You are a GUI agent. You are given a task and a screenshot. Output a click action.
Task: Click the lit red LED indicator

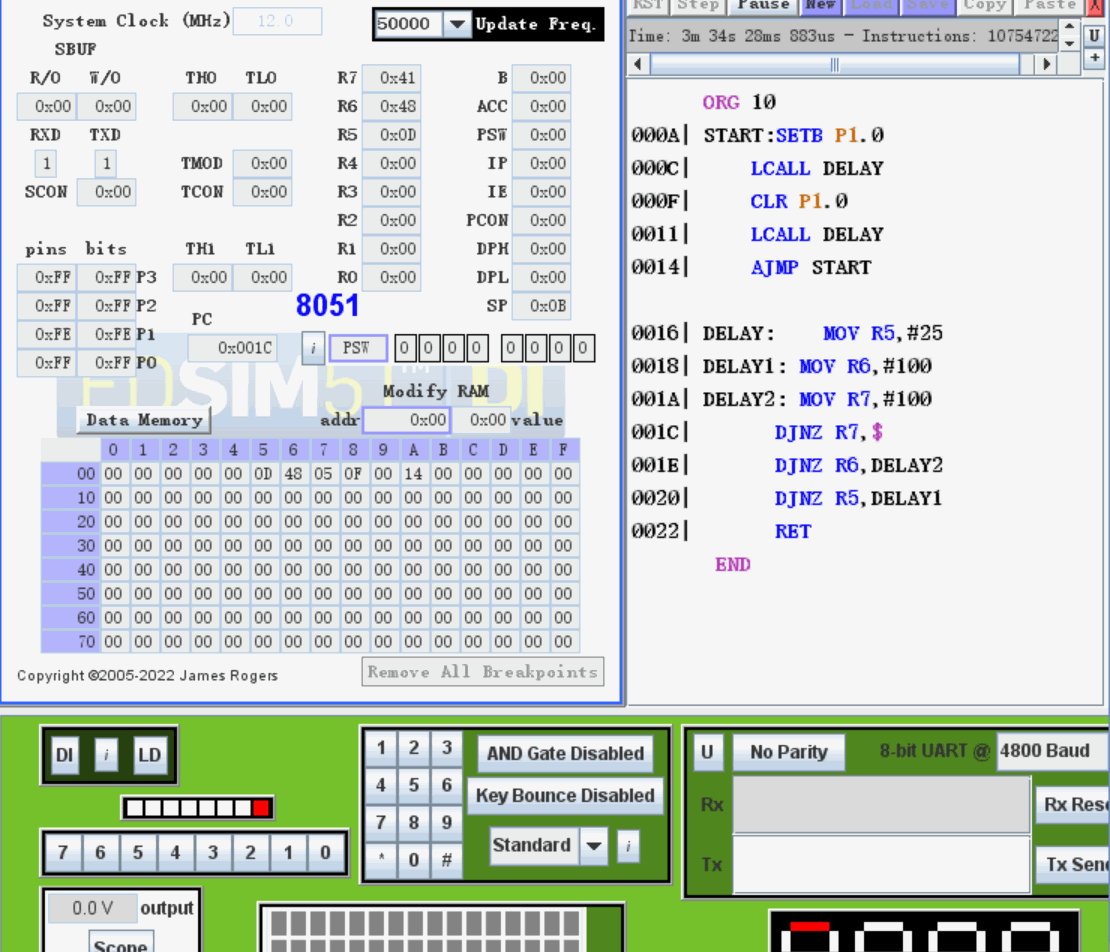(x=261, y=808)
